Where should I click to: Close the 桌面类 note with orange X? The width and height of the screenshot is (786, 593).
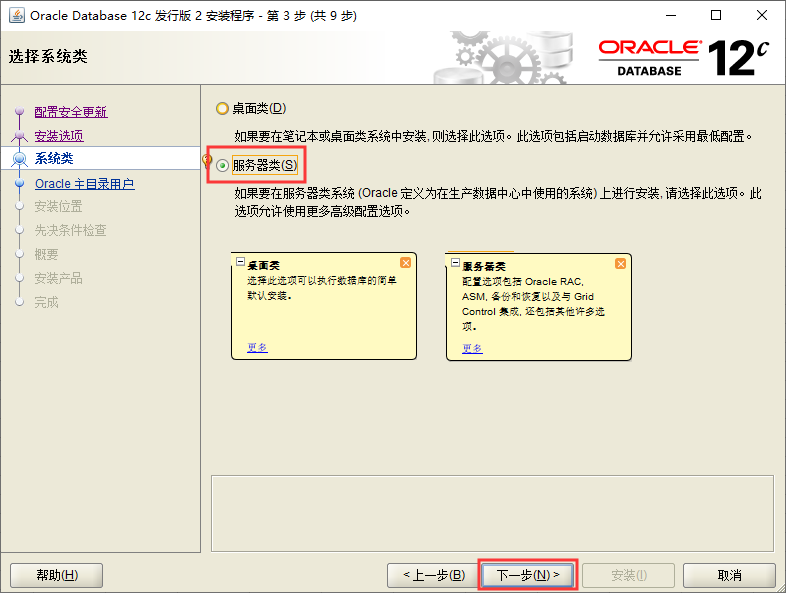pyautogui.click(x=405, y=262)
